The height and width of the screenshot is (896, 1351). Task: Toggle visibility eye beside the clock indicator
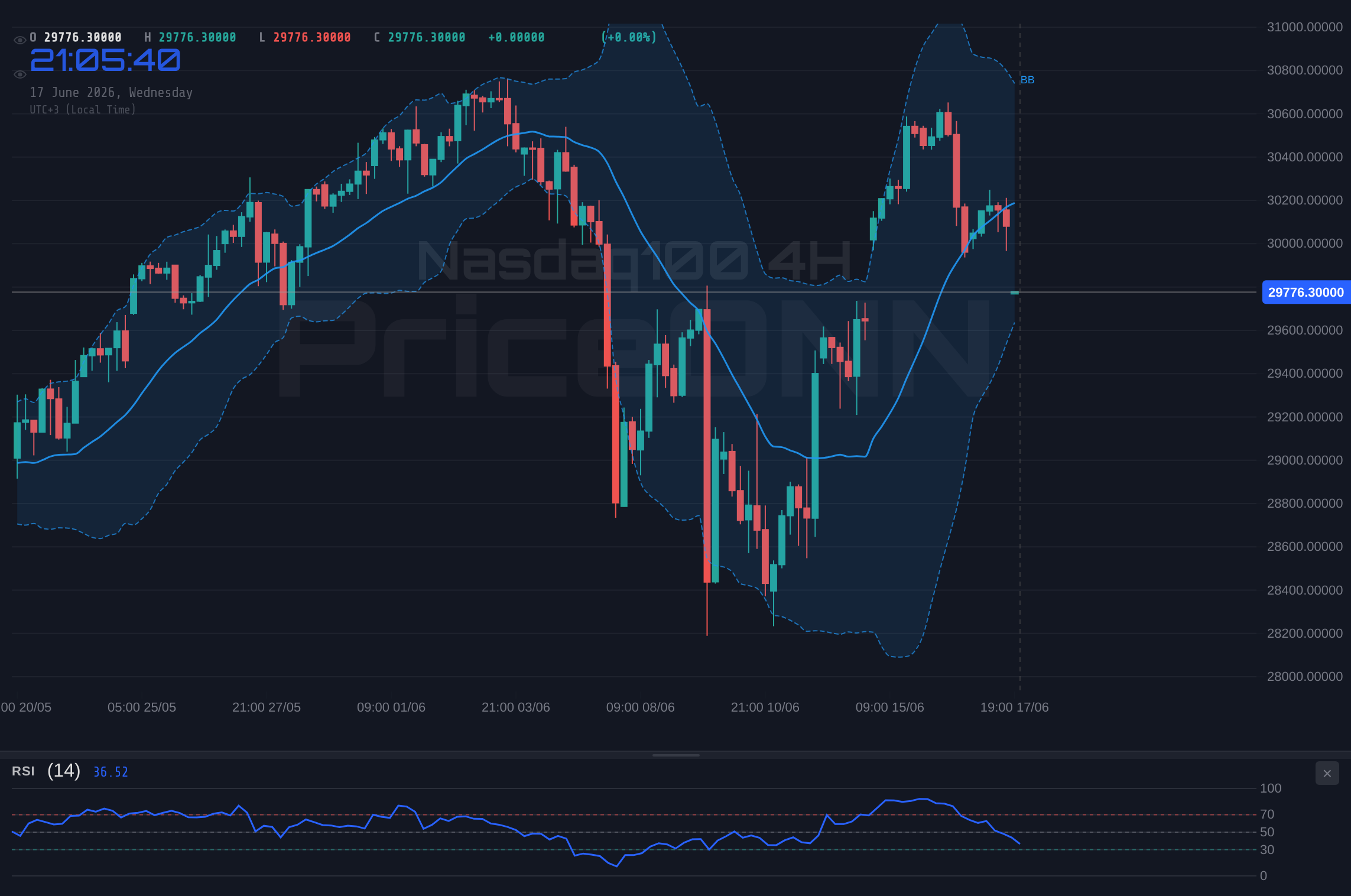click(20, 74)
